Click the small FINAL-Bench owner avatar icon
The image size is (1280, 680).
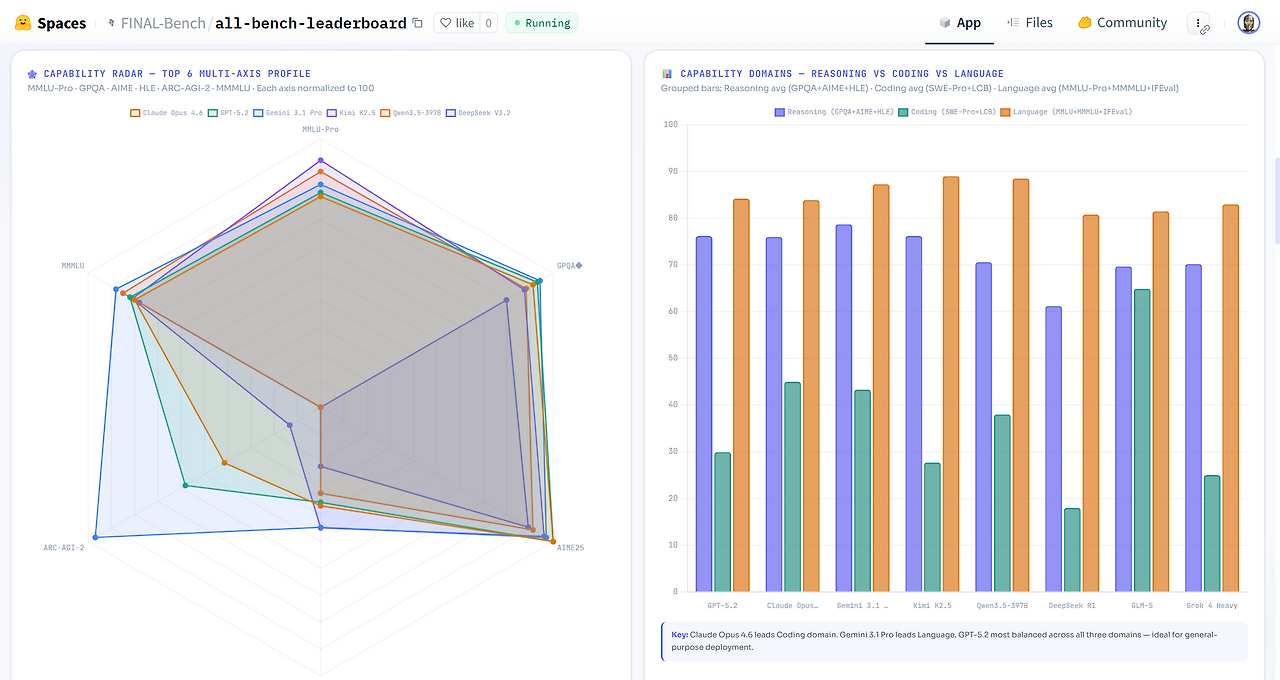point(111,23)
